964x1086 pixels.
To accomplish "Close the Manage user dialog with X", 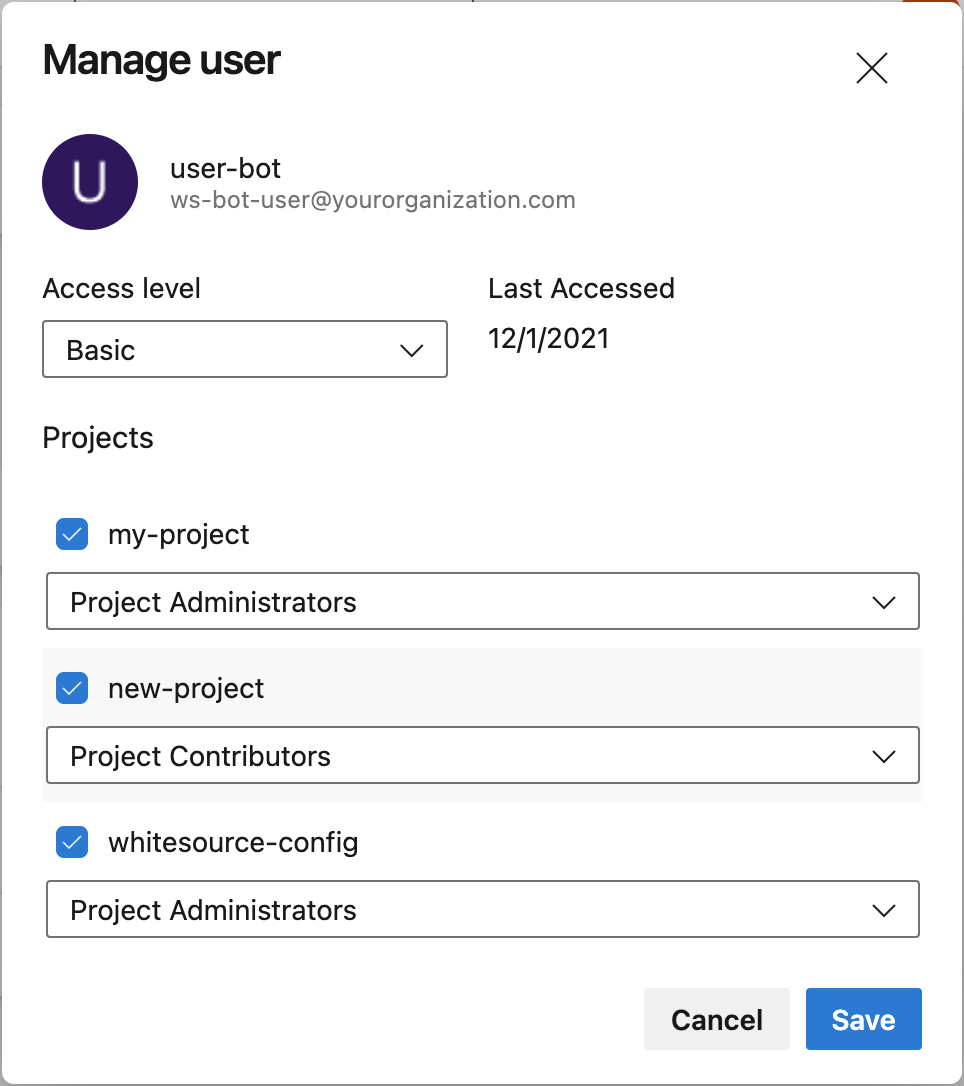I will (x=872, y=68).
